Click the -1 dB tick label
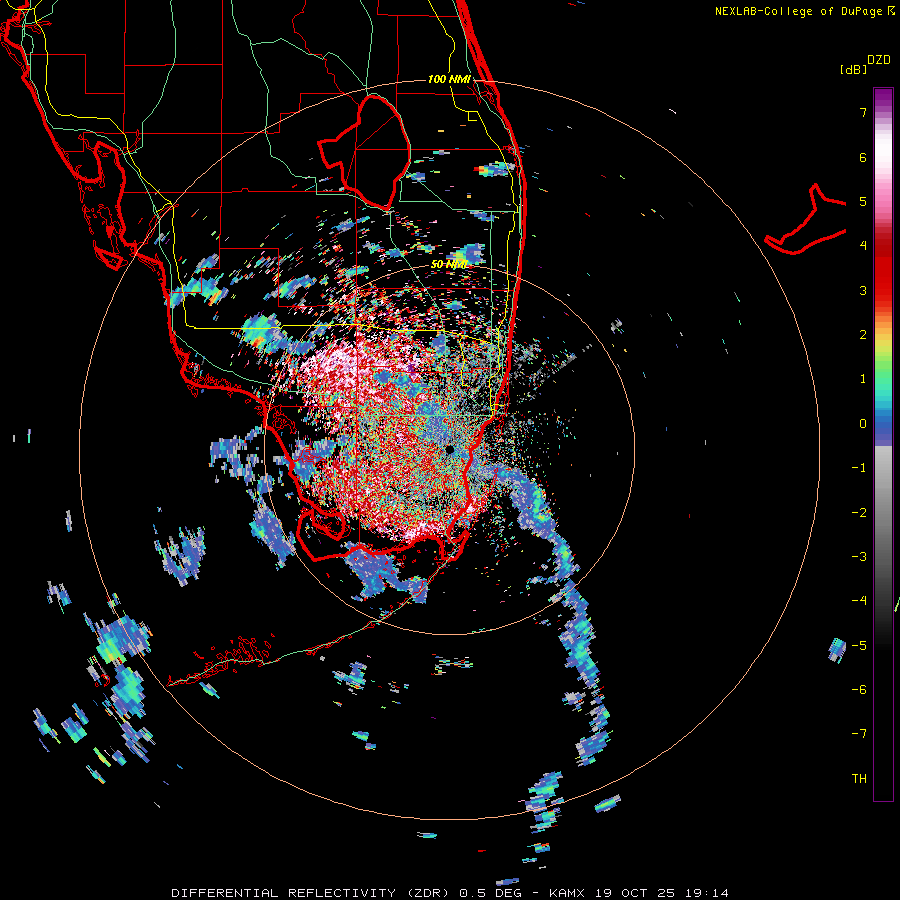 pyautogui.click(x=859, y=468)
